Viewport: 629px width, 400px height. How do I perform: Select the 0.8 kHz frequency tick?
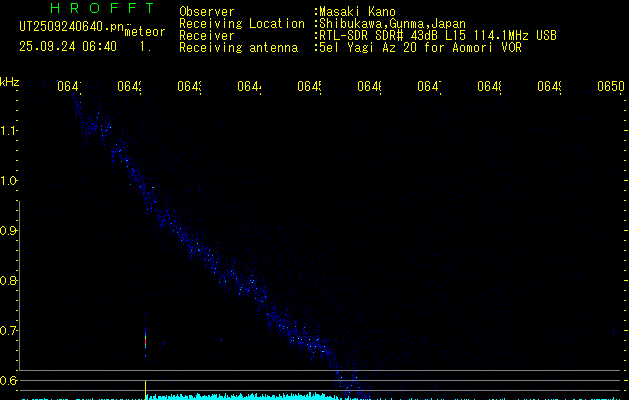pyautogui.click(x=9, y=281)
